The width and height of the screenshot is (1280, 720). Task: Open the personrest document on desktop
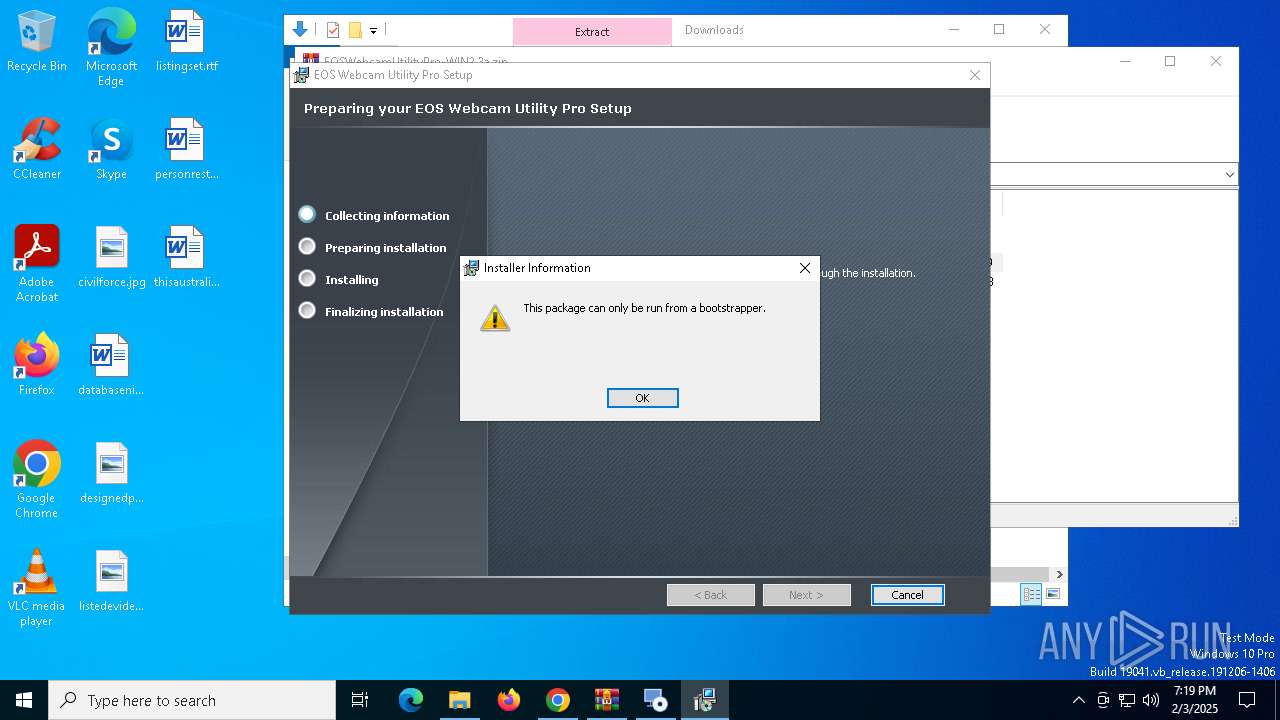[x=186, y=150]
